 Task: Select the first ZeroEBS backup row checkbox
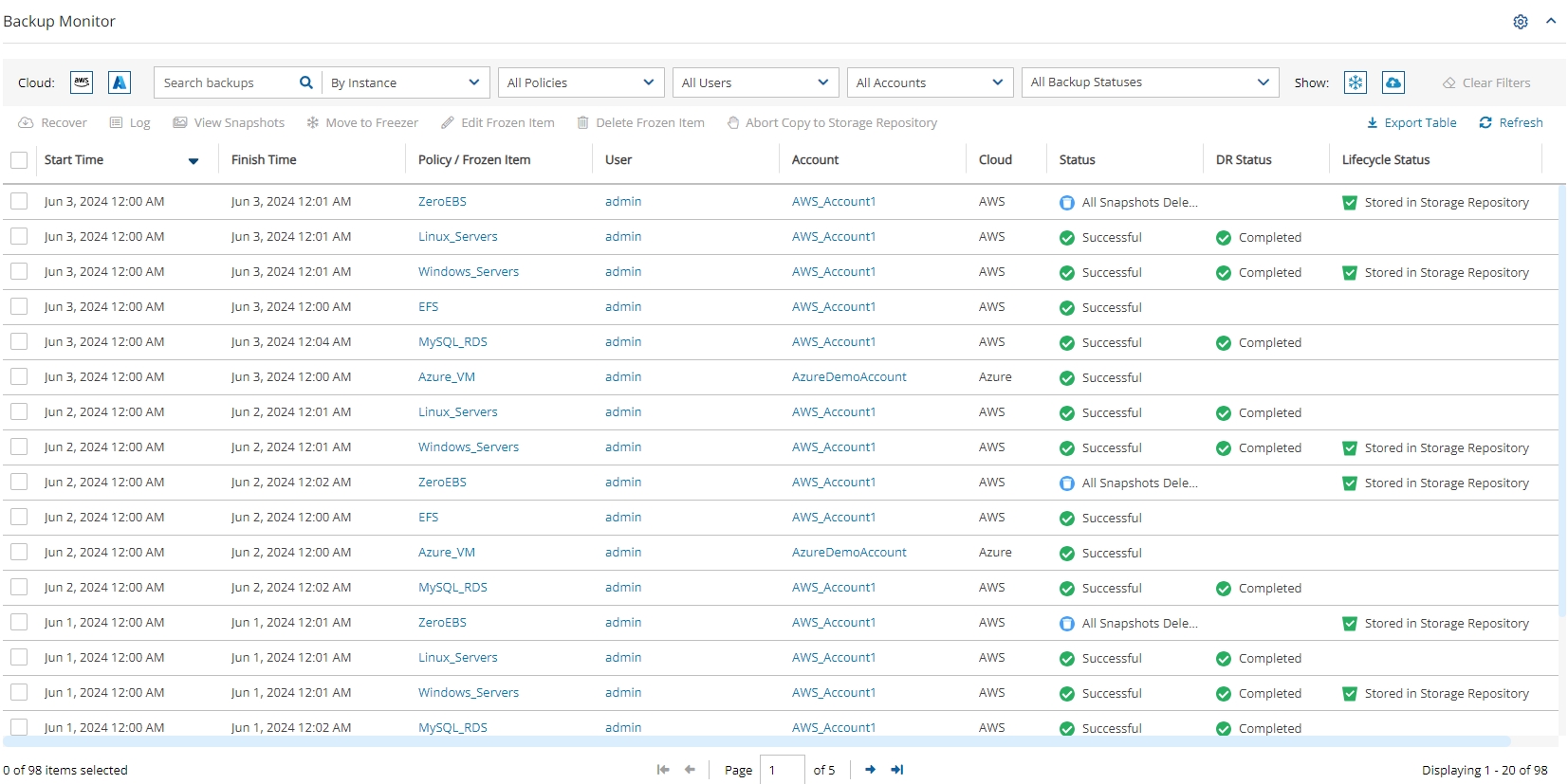19,202
